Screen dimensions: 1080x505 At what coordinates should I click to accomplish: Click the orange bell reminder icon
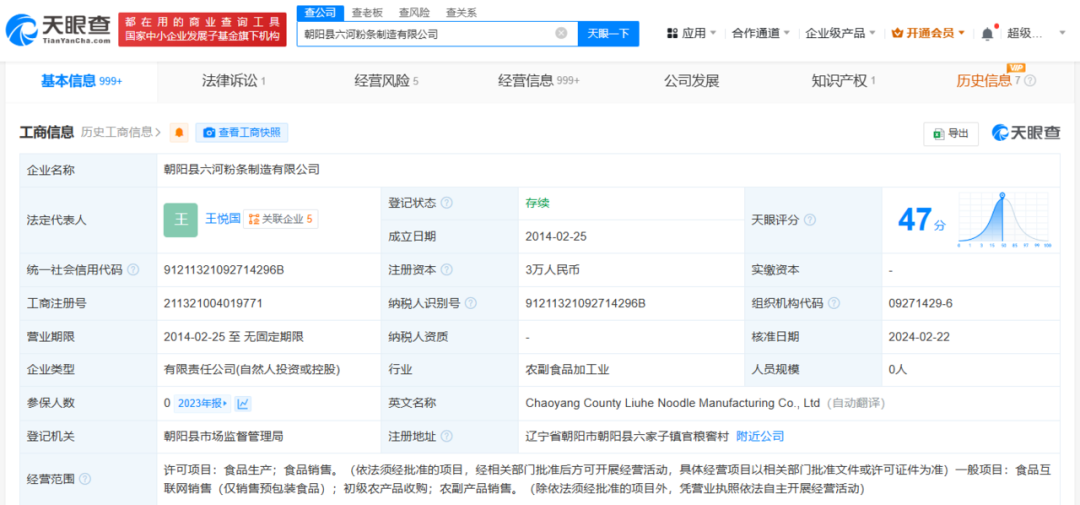click(179, 132)
